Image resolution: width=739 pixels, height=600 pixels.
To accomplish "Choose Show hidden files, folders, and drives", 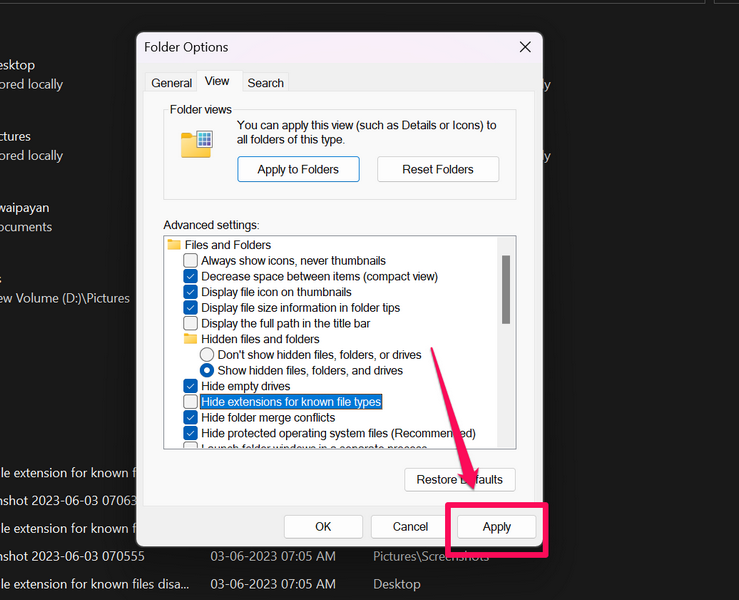I will pyautogui.click(x=207, y=370).
